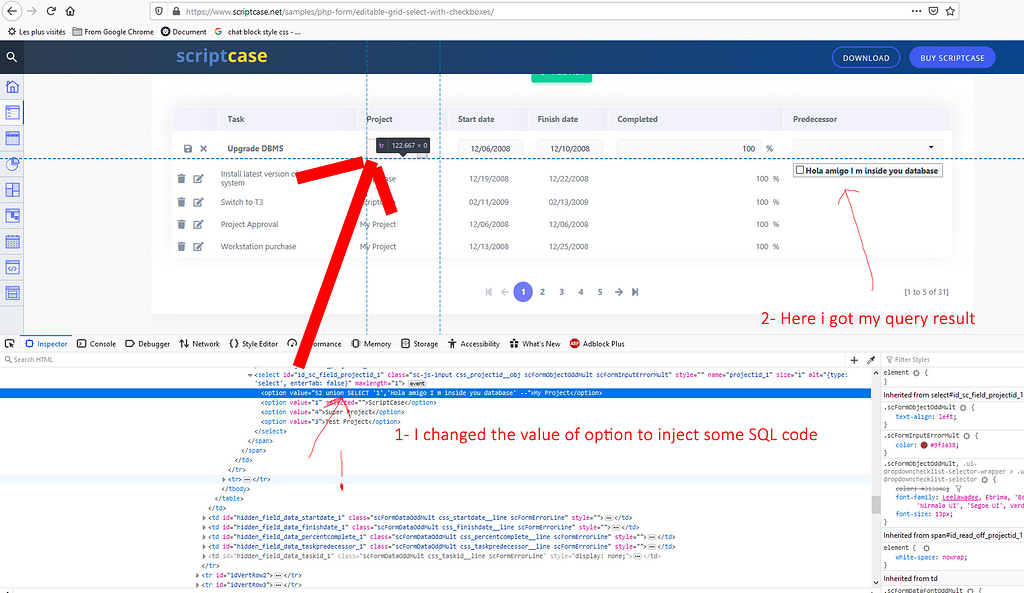Open the Predecessor dropdown for Upgrade DBMS
This screenshot has height=593, width=1024.
[930, 147]
